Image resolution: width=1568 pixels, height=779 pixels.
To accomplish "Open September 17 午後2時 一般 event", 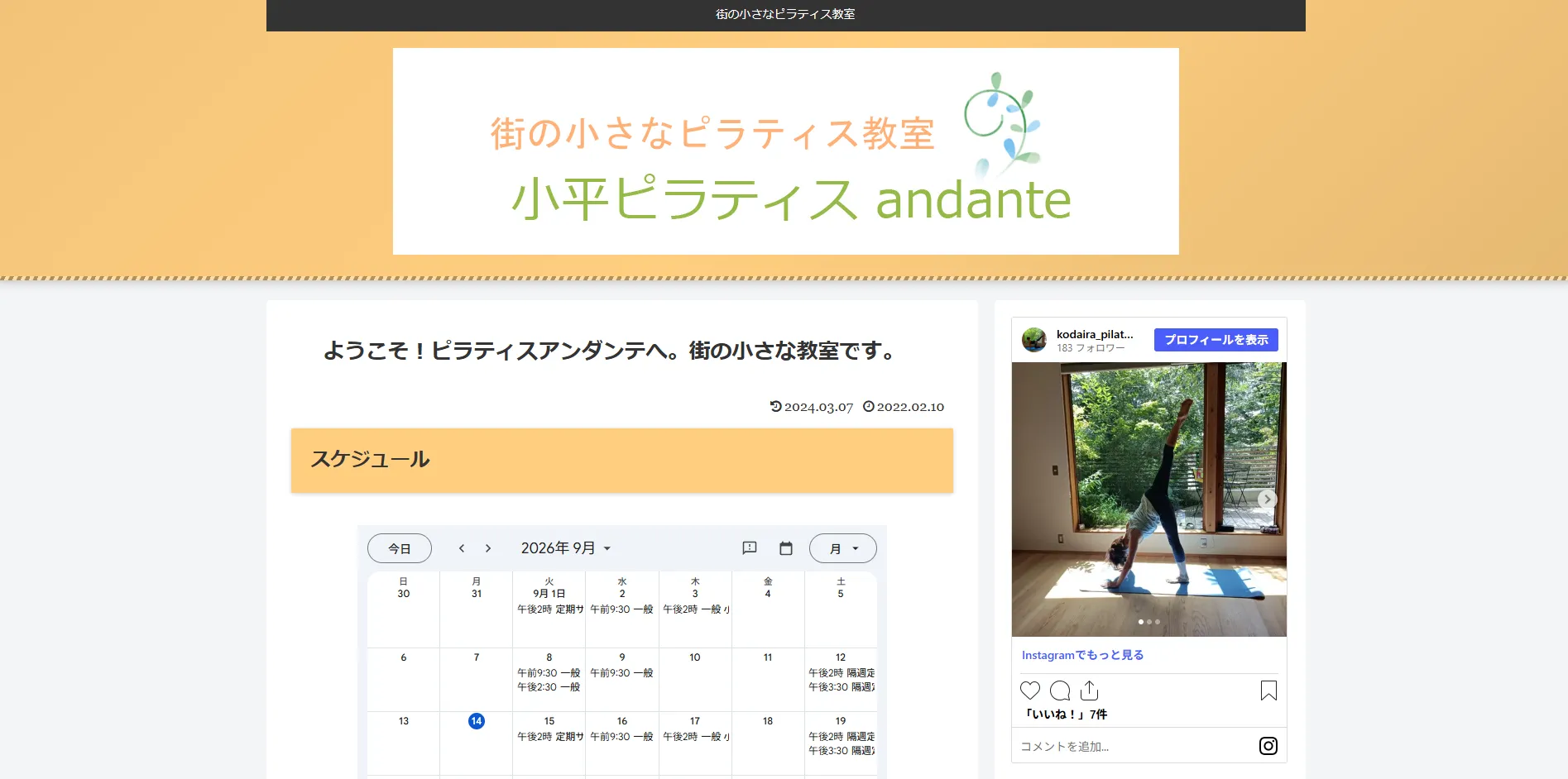I will coord(695,737).
